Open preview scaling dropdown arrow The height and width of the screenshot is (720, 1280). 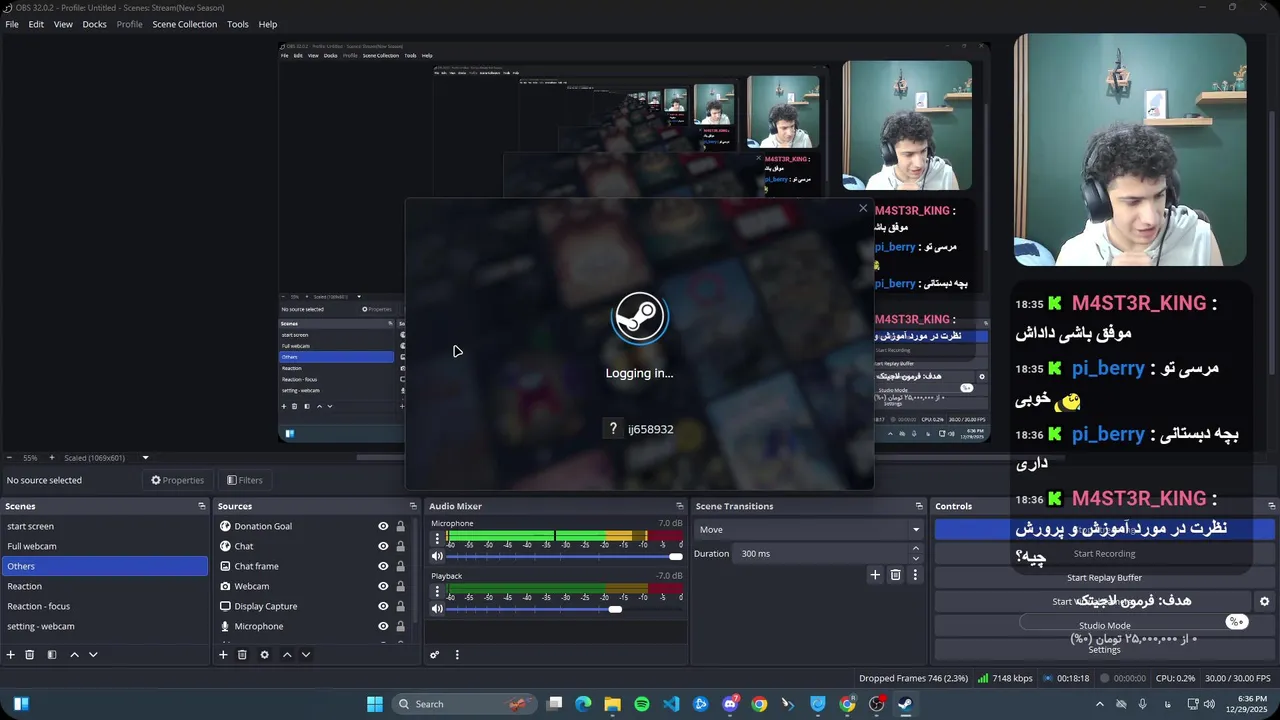(145, 458)
